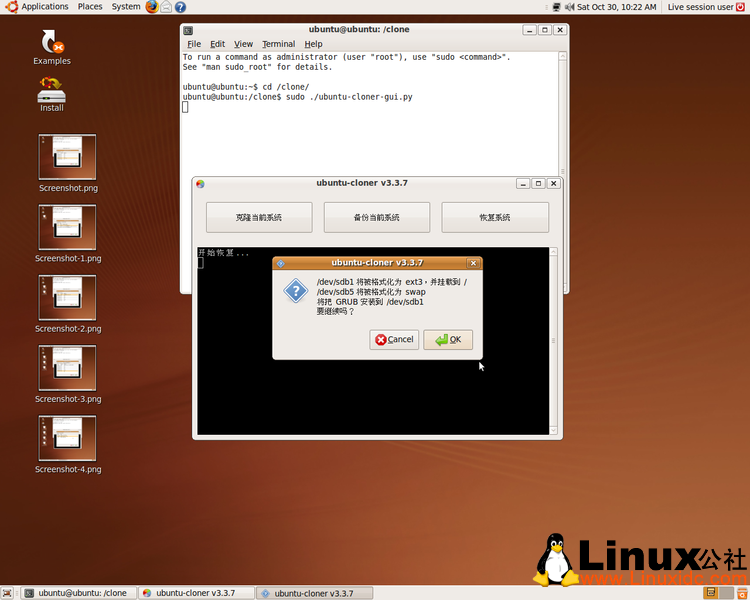Viewport: 750px width, 600px height.
Task: Click the 开始恢复 output text
Action: coord(223,253)
